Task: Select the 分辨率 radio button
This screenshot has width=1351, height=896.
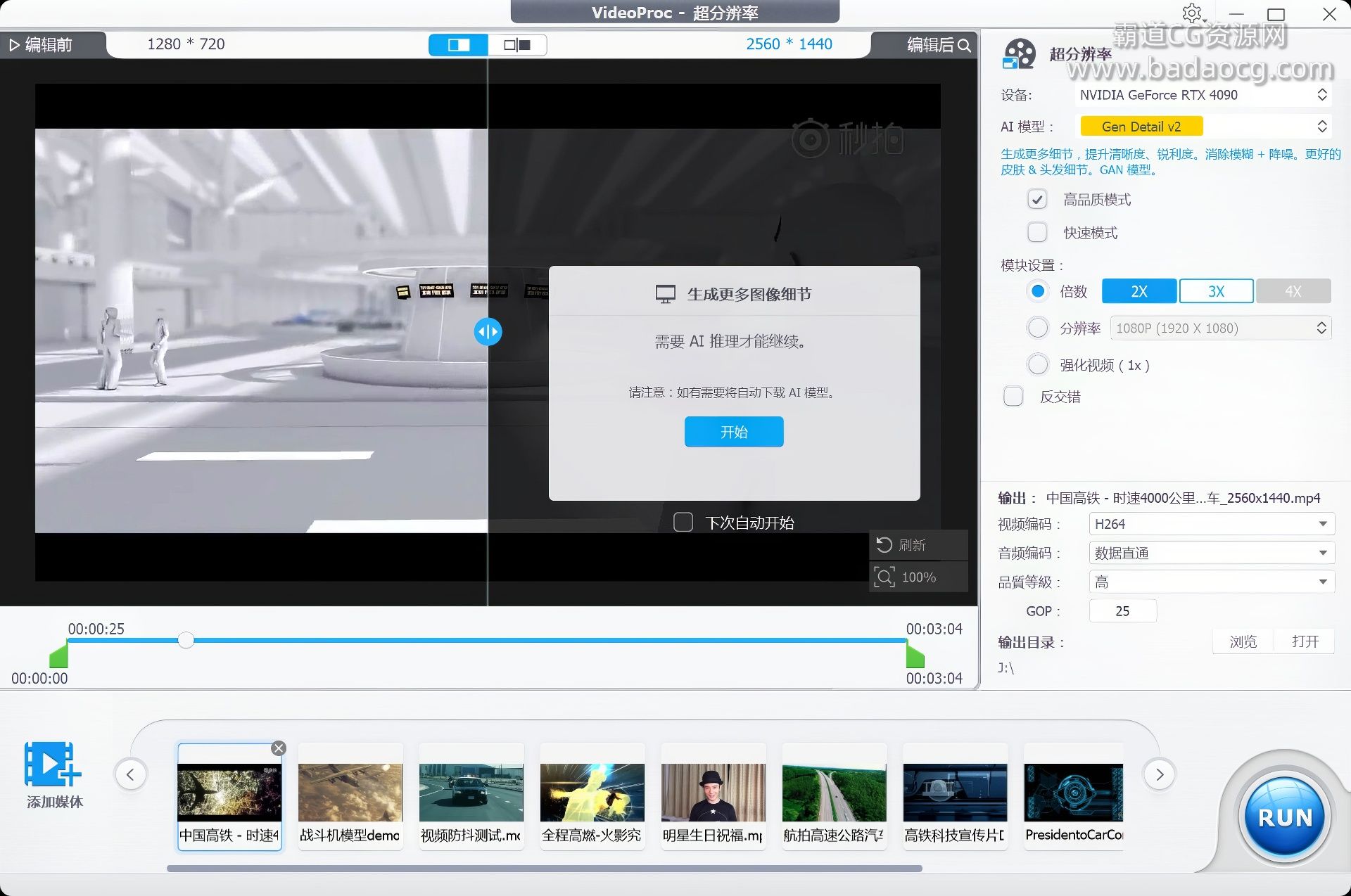Action: click(1038, 328)
